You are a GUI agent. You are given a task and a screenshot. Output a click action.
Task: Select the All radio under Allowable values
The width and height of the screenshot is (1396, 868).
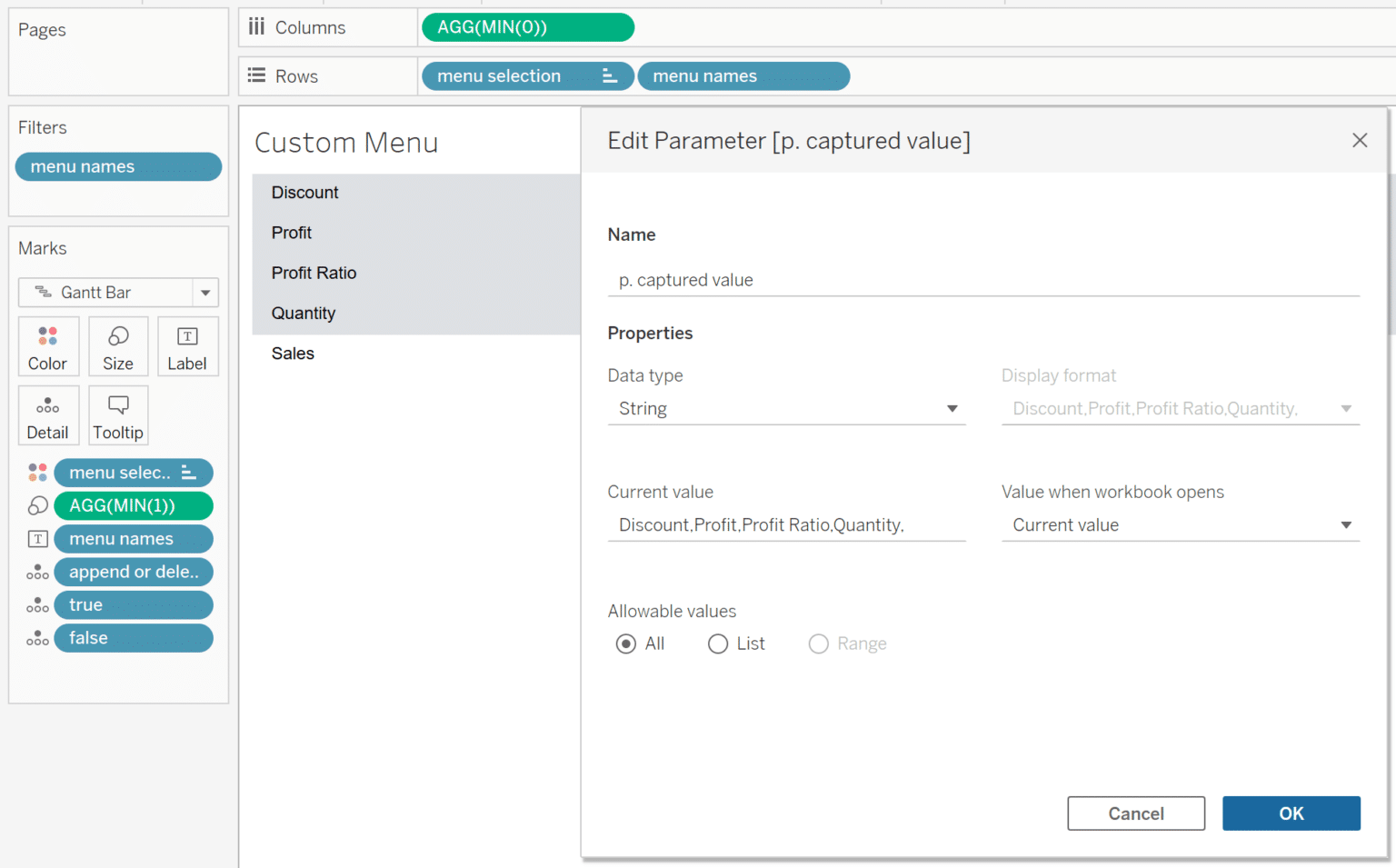point(626,644)
